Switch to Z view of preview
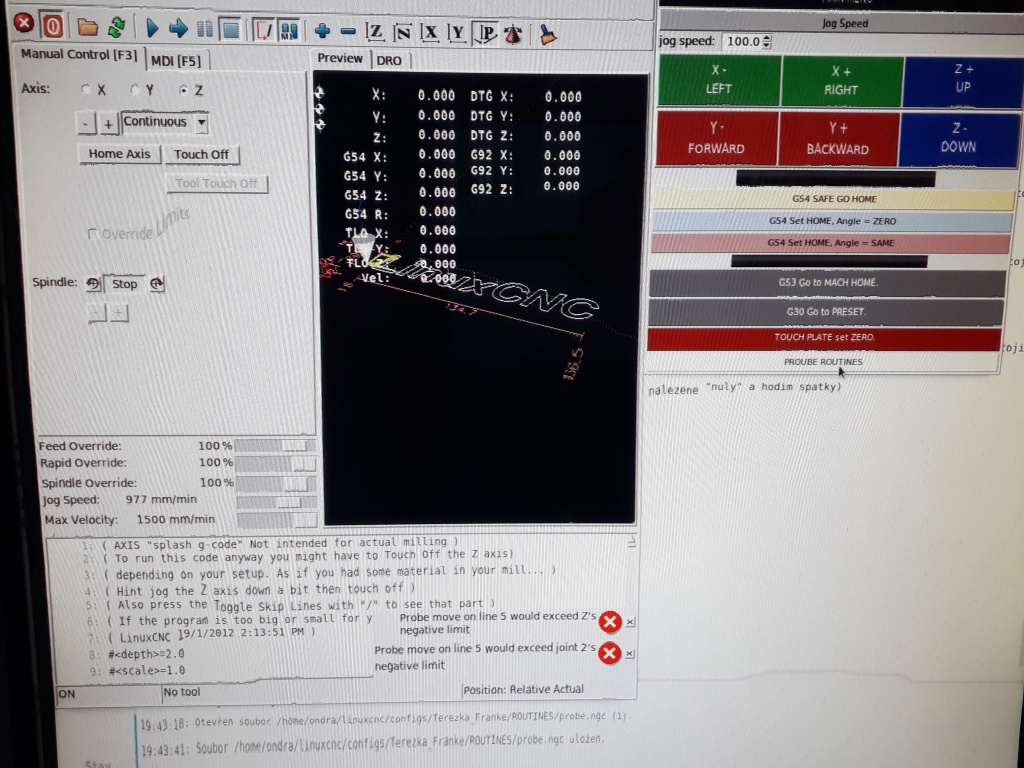Viewport: 1024px width, 768px height. (375, 31)
